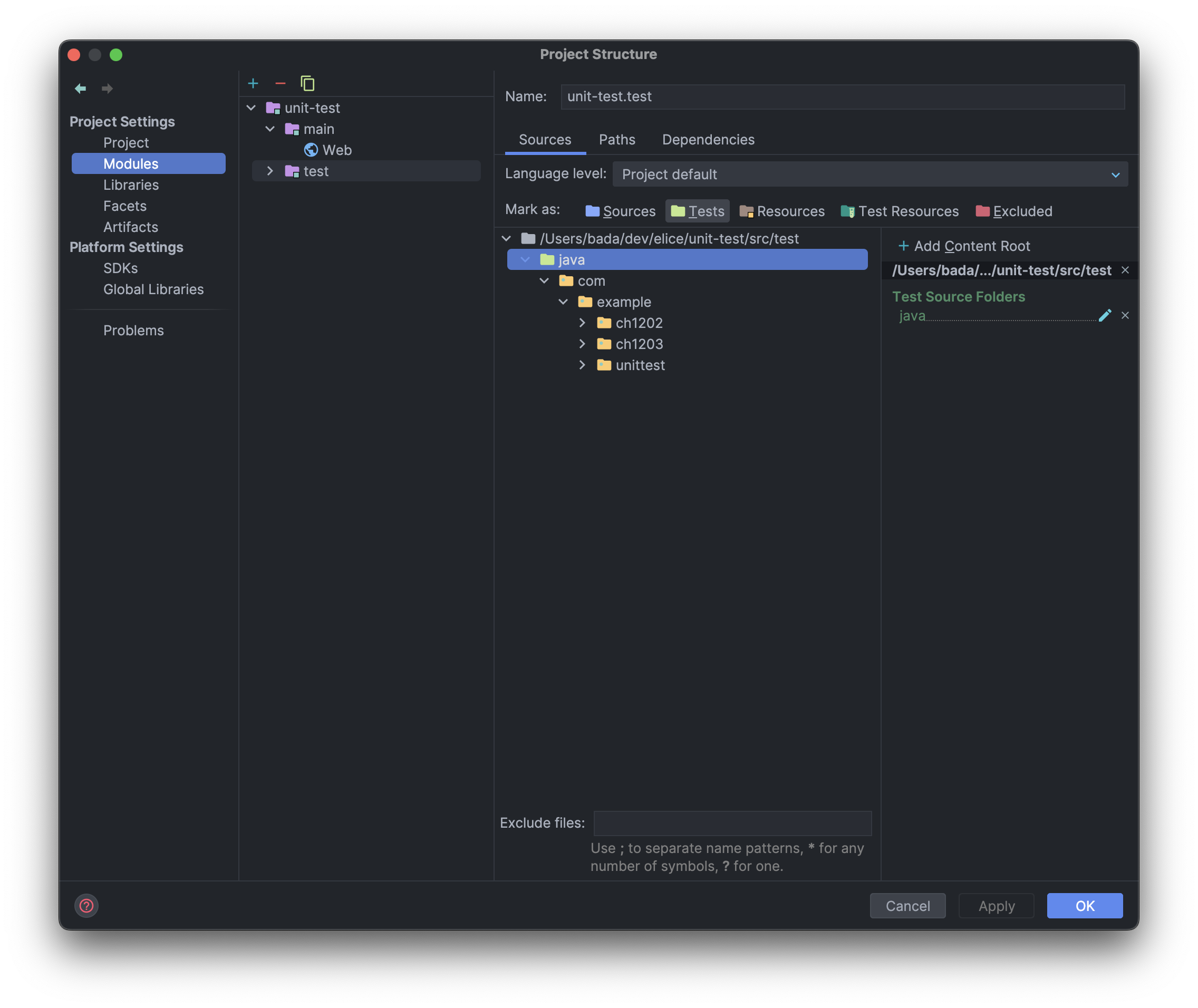Mark the folder as Excluded

pyautogui.click(x=1013, y=211)
